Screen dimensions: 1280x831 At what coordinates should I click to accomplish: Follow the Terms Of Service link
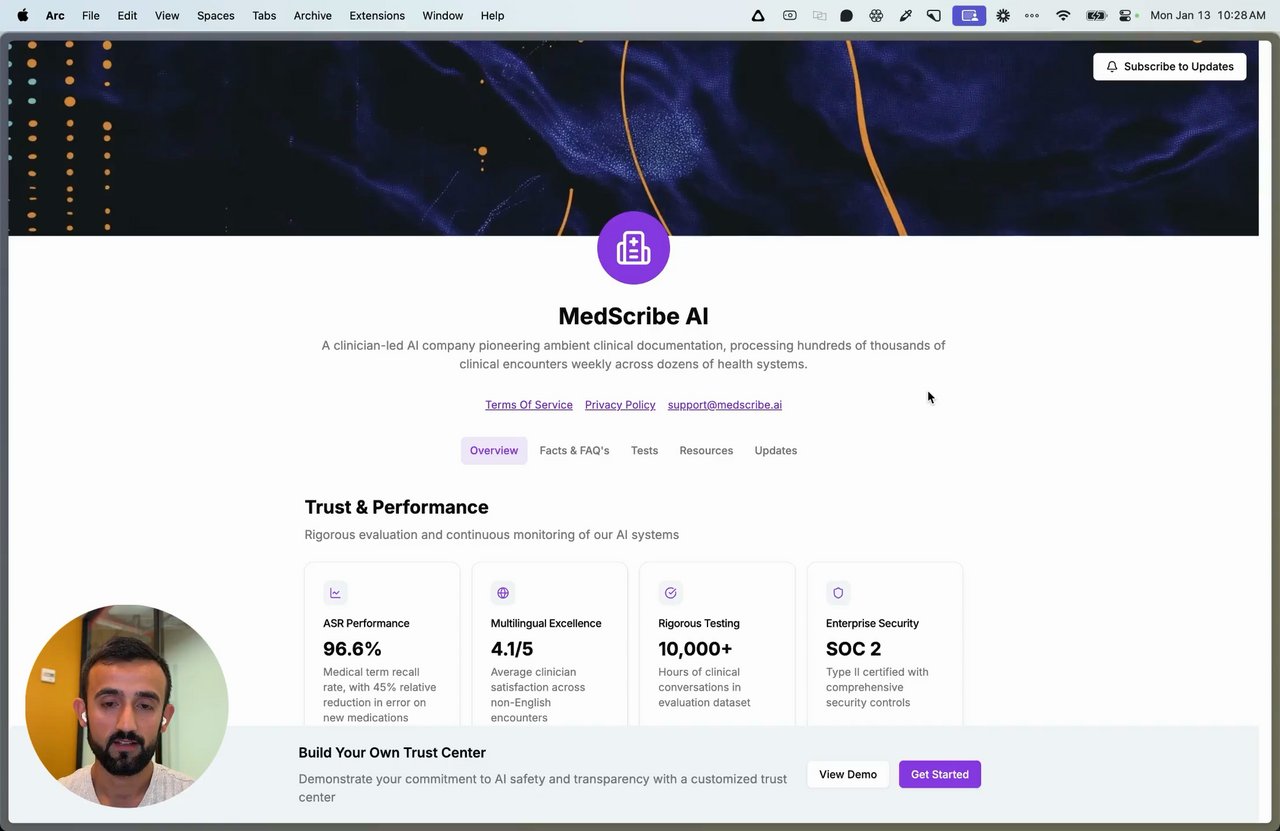tap(529, 405)
